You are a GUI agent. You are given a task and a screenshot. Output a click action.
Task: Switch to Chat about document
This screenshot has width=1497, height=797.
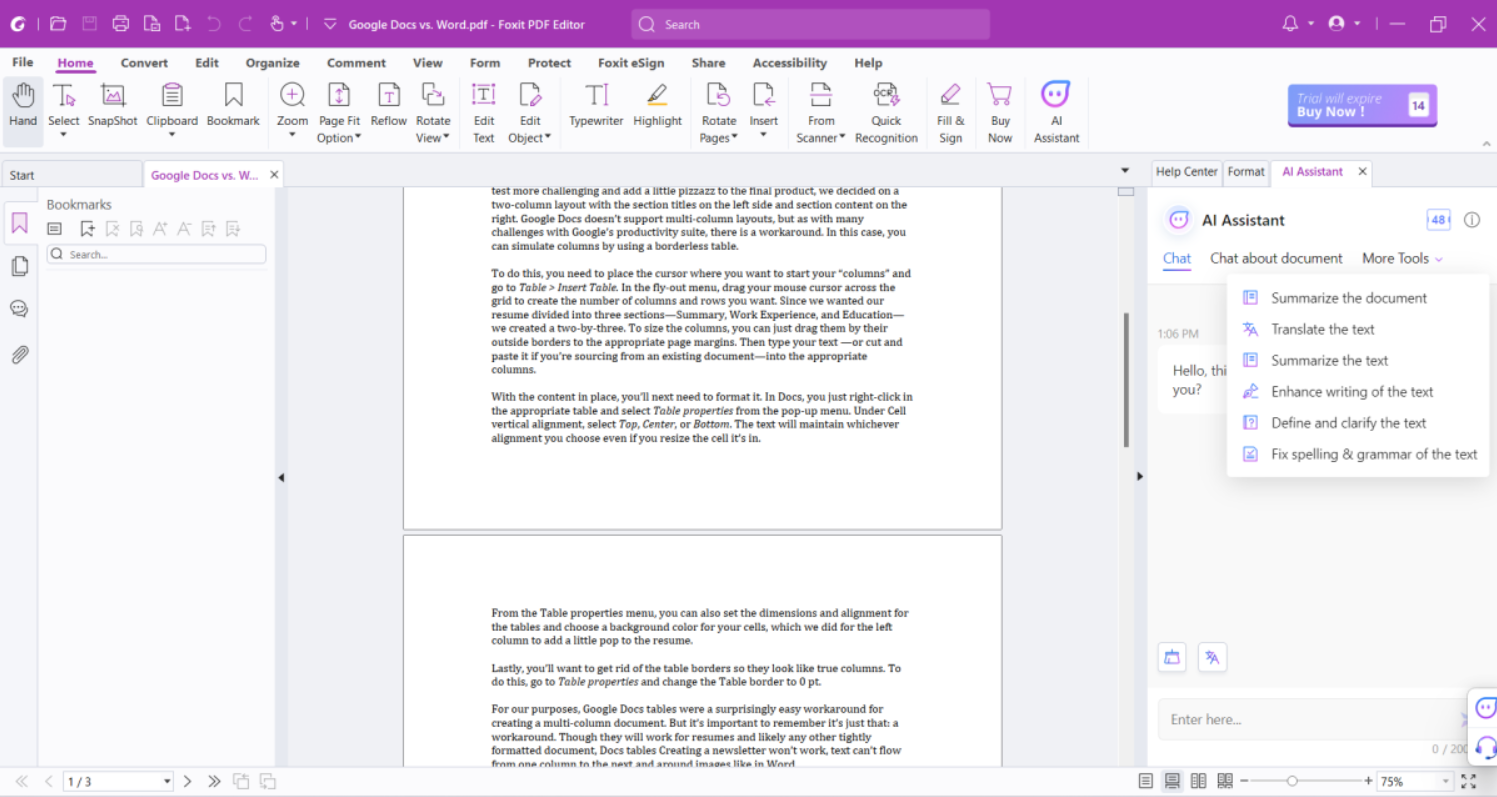[x=1275, y=258]
